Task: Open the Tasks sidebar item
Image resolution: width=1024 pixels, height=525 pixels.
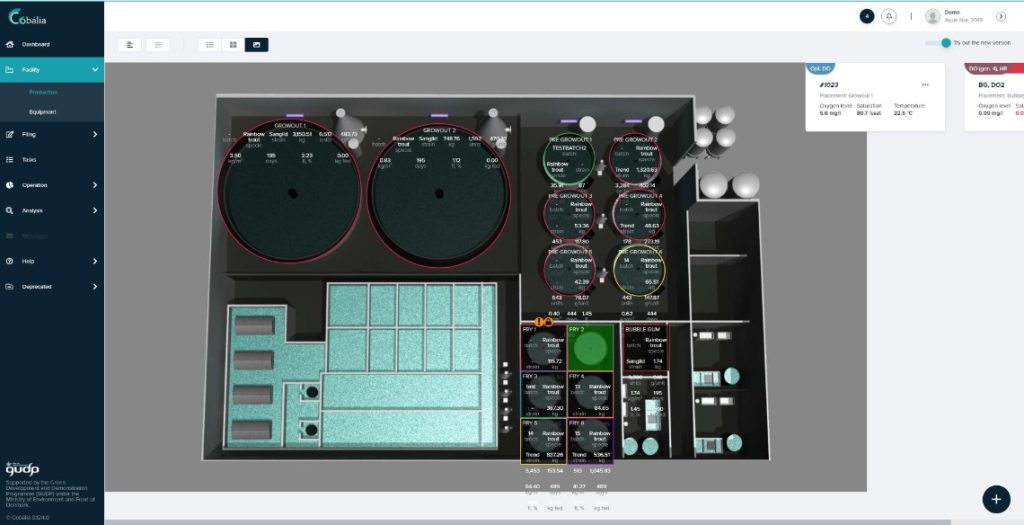Action: tap(29, 160)
